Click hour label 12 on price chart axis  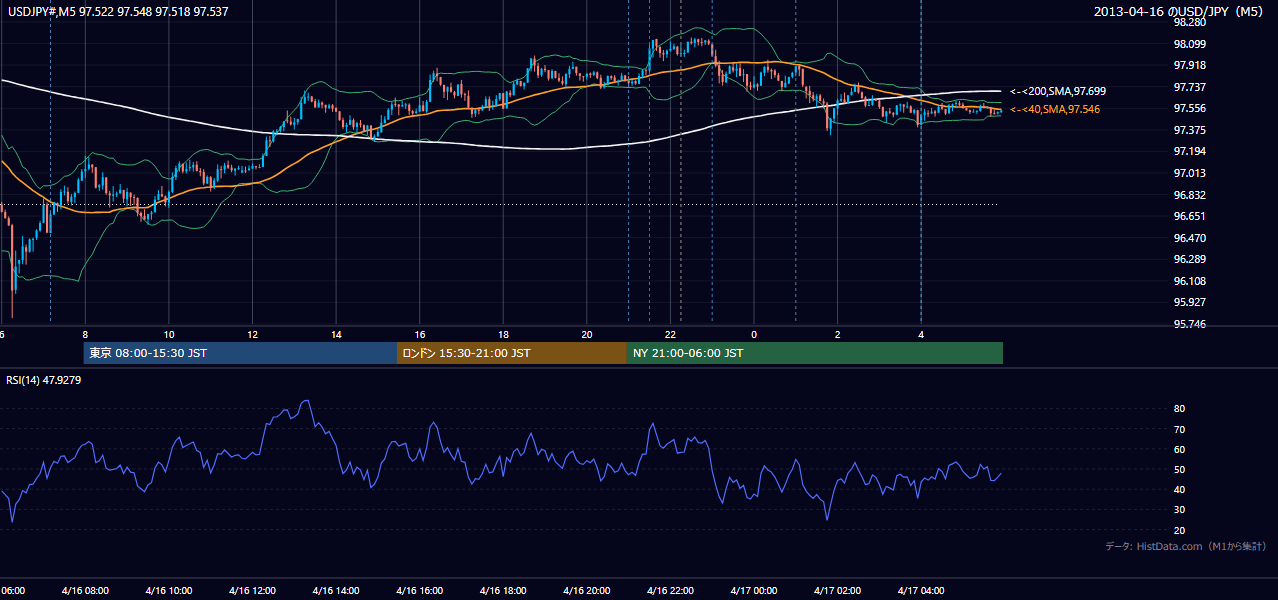click(252, 334)
